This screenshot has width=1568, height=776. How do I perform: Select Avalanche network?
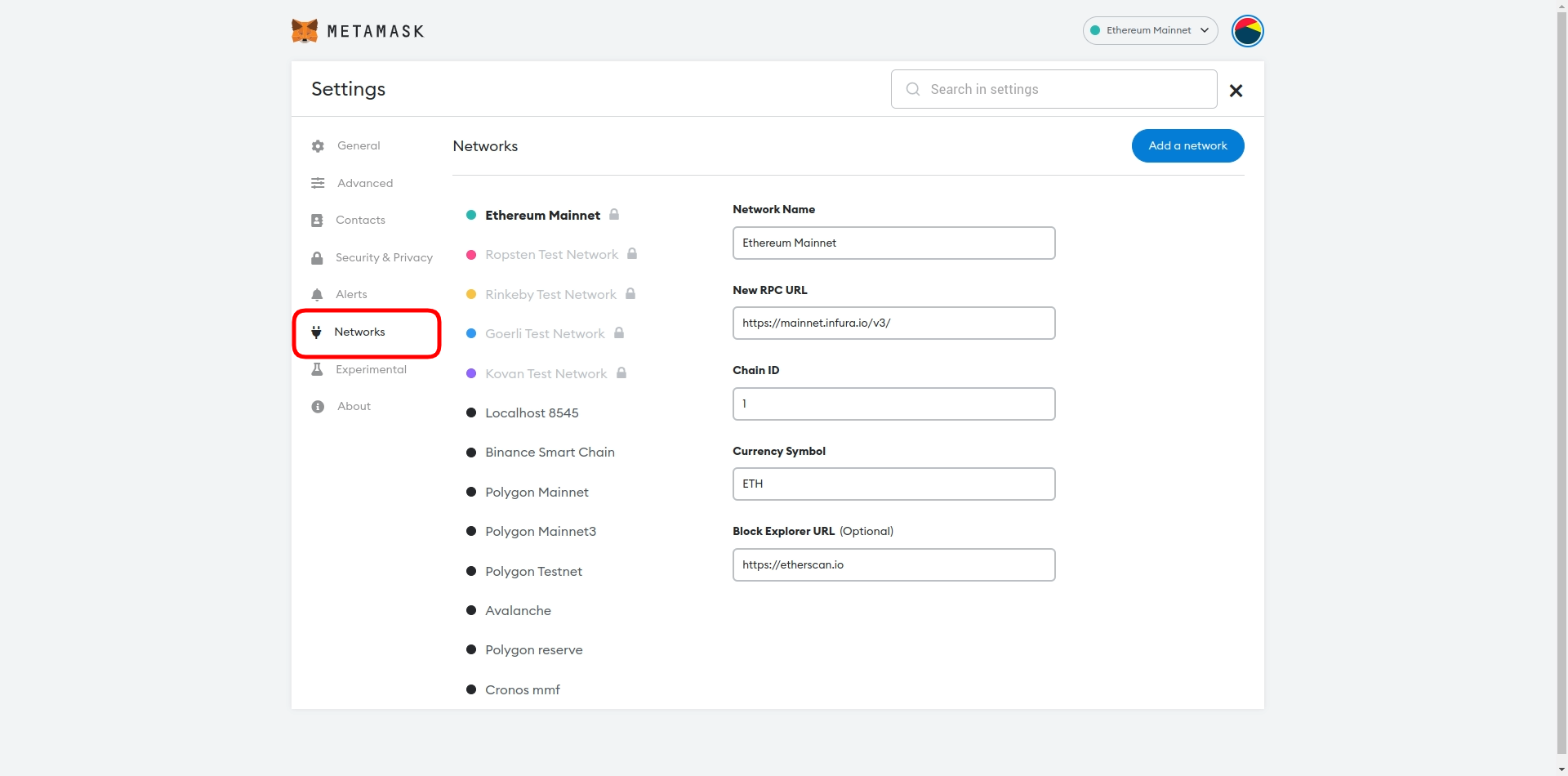[x=518, y=610]
